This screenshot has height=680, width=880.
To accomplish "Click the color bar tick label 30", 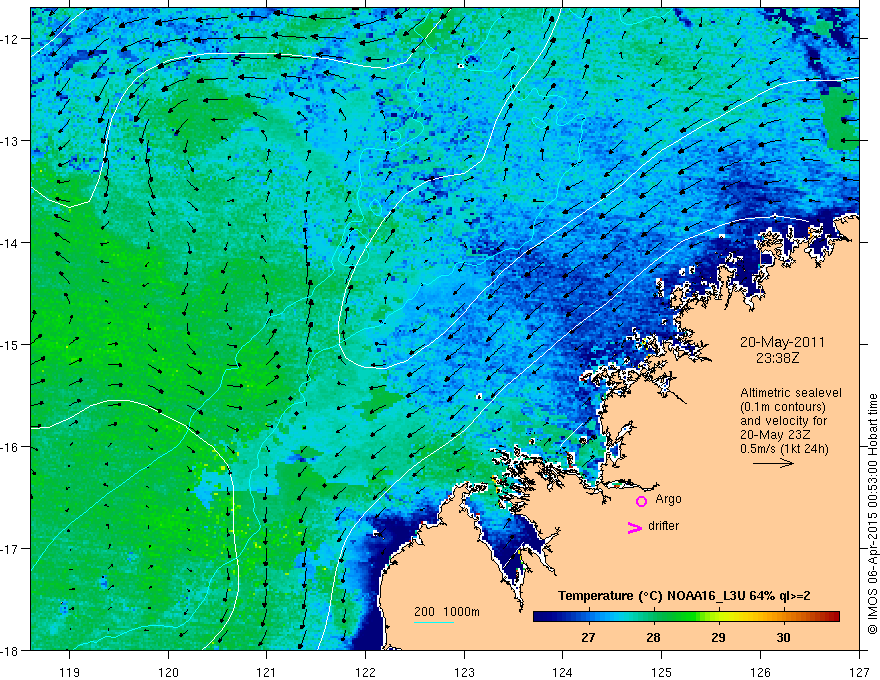I will [x=783, y=637].
